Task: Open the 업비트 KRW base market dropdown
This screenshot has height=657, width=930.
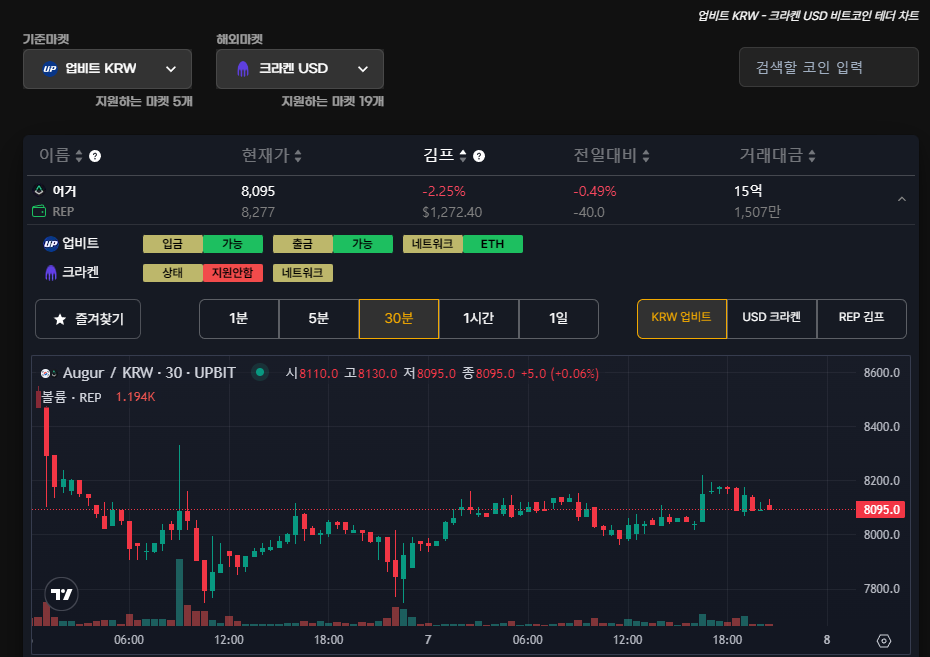Action: tap(107, 69)
